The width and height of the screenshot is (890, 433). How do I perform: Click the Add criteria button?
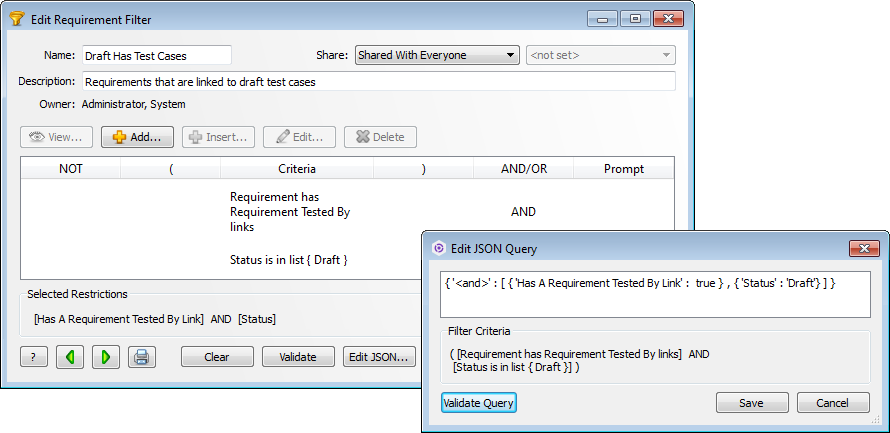pyautogui.click(x=137, y=137)
